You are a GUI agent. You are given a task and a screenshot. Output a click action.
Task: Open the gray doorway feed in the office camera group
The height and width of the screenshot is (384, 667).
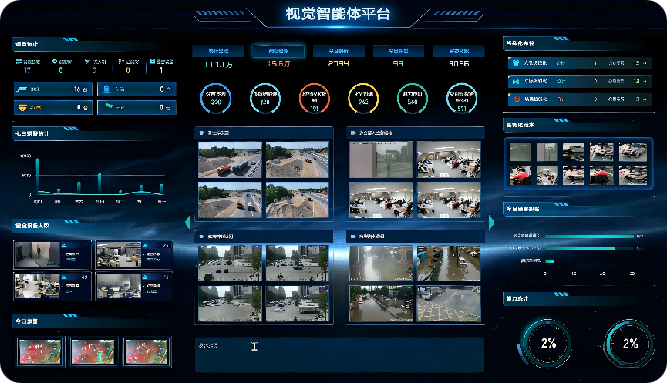(381, 159)
